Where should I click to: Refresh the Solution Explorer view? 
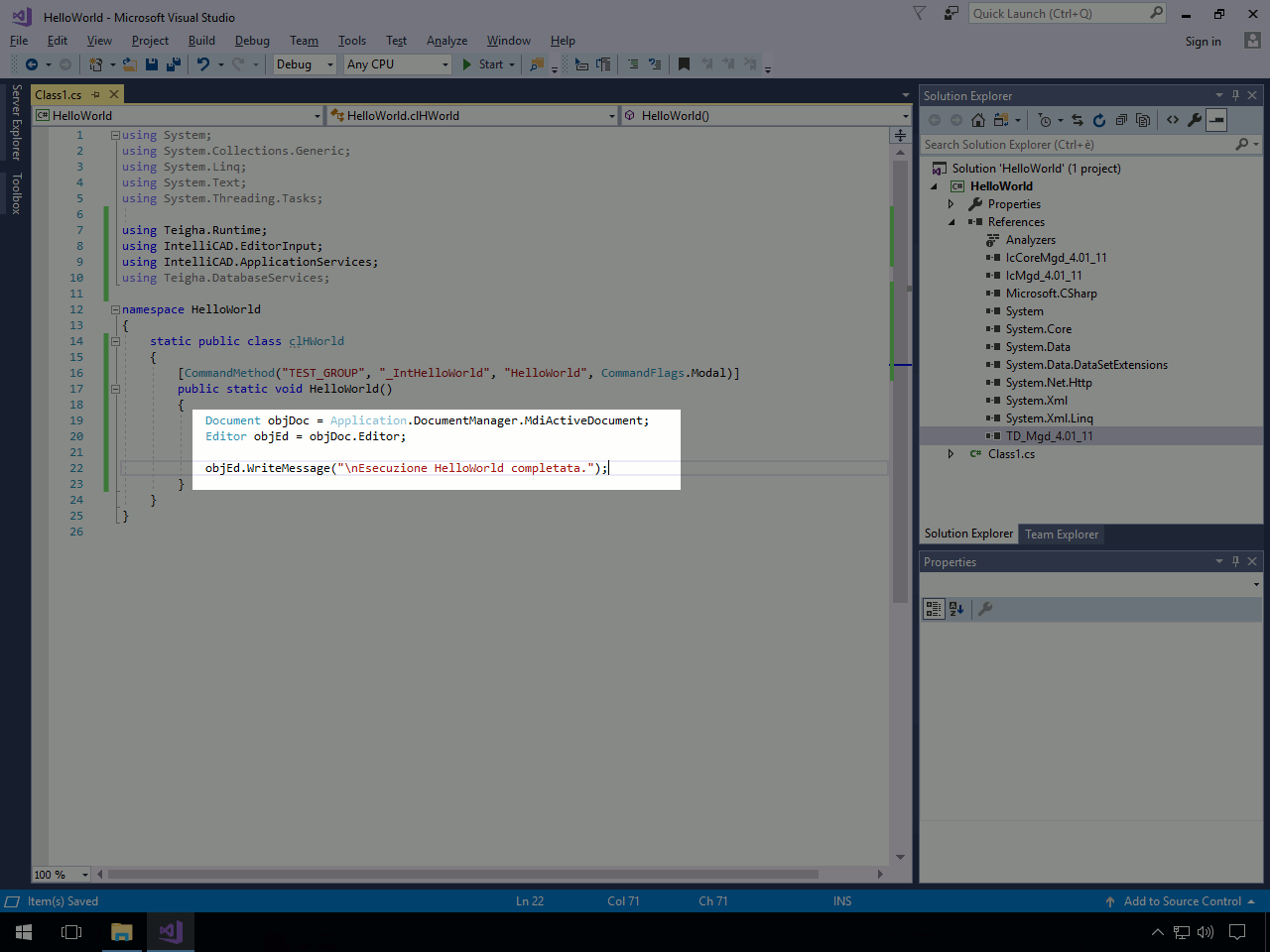coord(1099,120)
